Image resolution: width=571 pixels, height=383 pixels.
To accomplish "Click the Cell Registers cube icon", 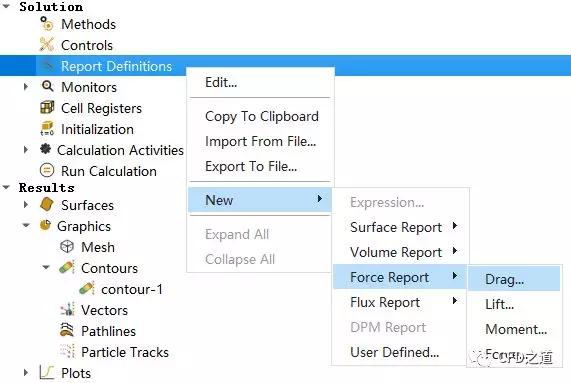I will [47, 107].
